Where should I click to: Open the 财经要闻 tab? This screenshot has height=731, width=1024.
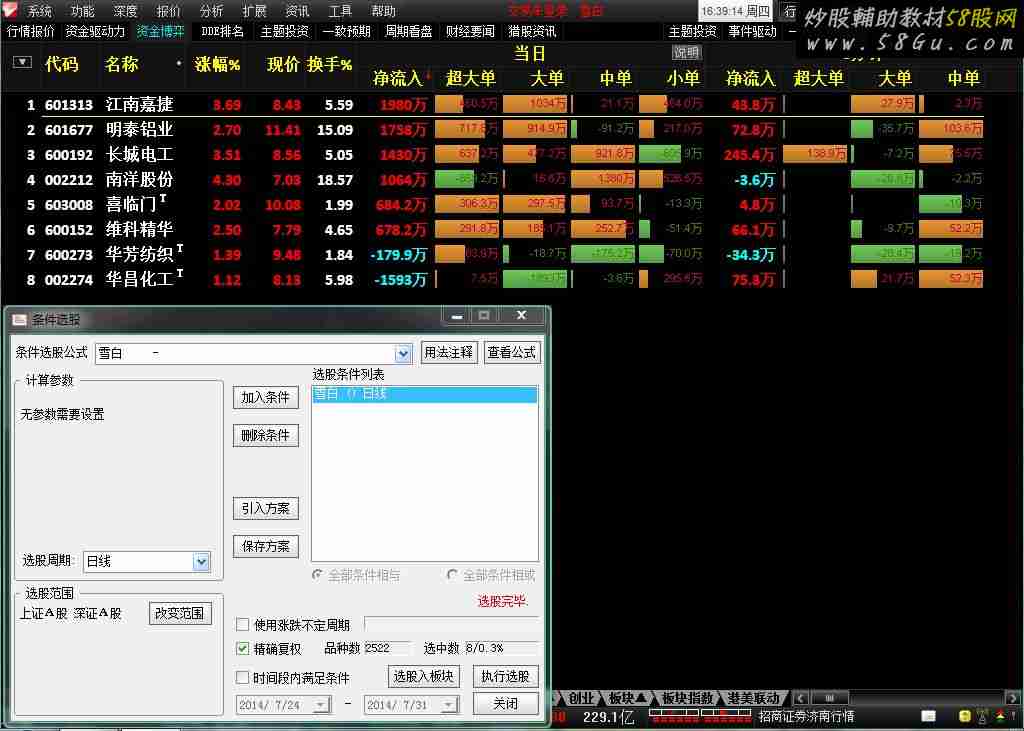click(x=470, y=31)
